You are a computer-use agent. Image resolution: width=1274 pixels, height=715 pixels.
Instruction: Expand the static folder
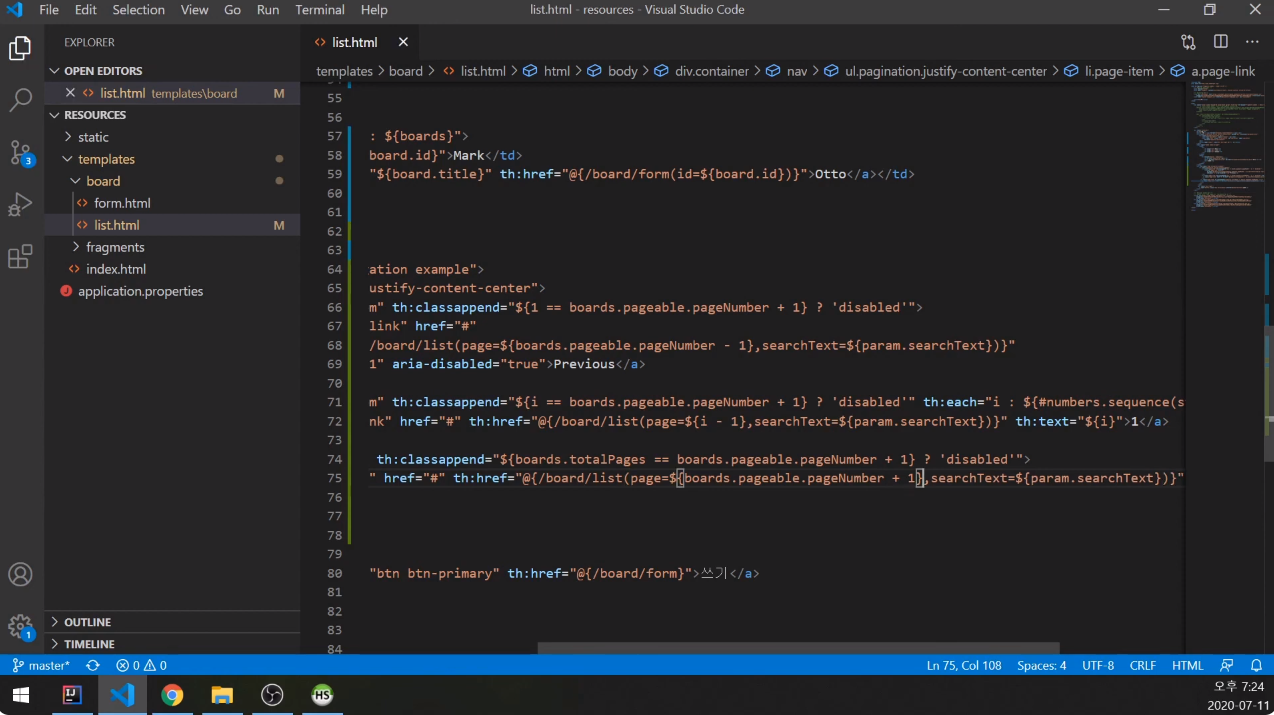(93, 137)
